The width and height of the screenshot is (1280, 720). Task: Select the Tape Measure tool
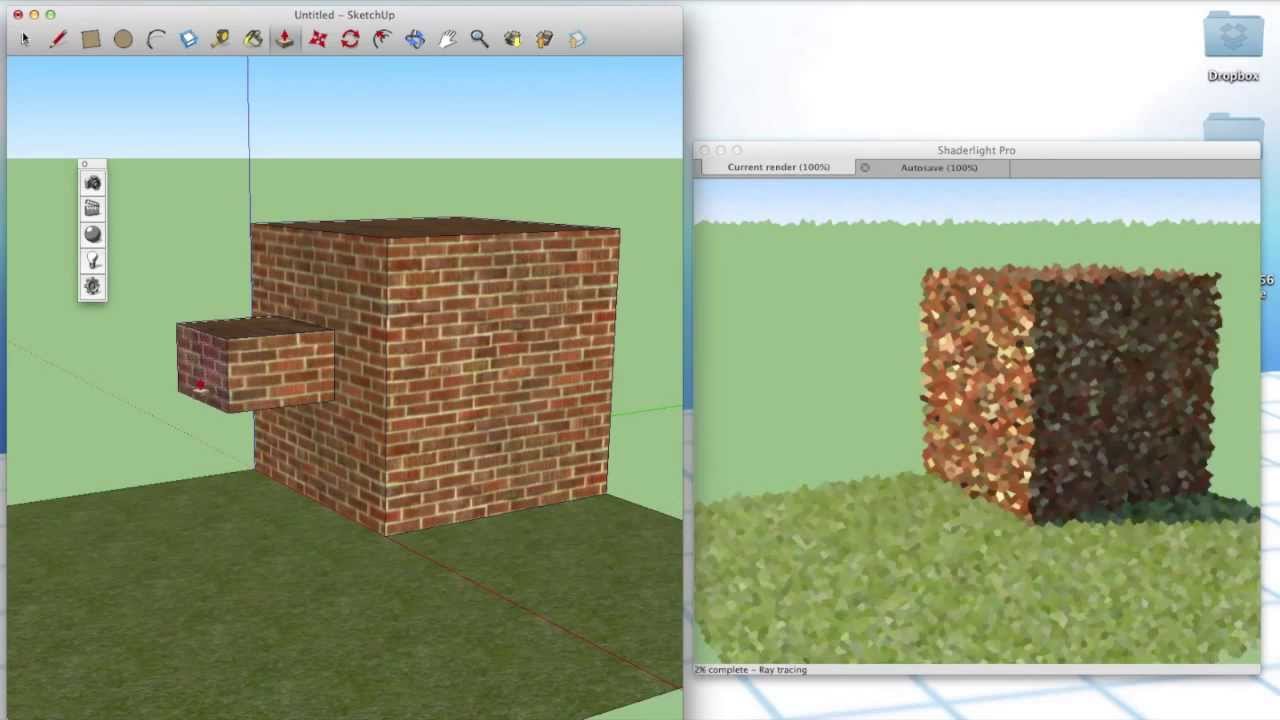(221, 39)
